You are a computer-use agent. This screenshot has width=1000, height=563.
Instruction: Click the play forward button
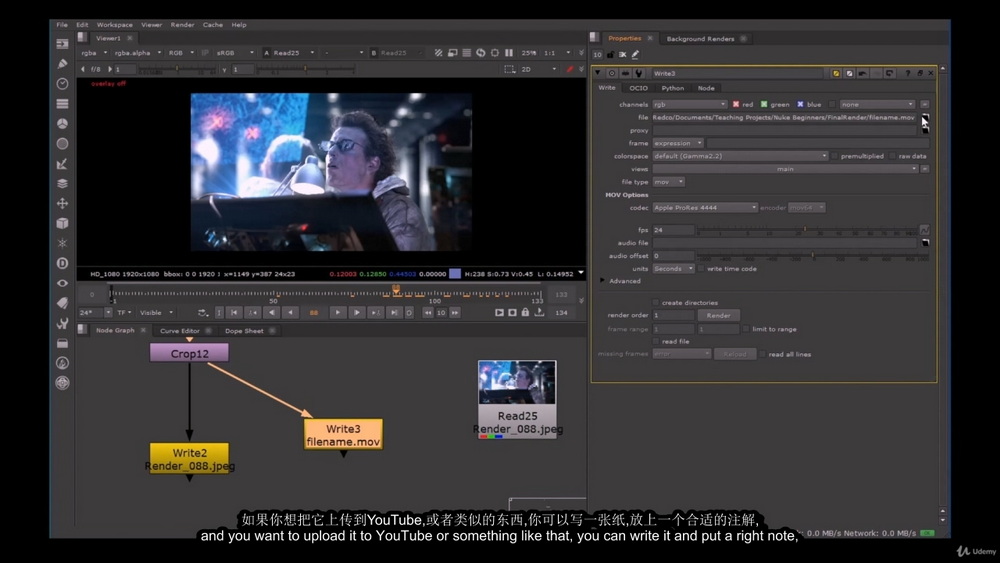pyautogui.click(x=338, y=312)
